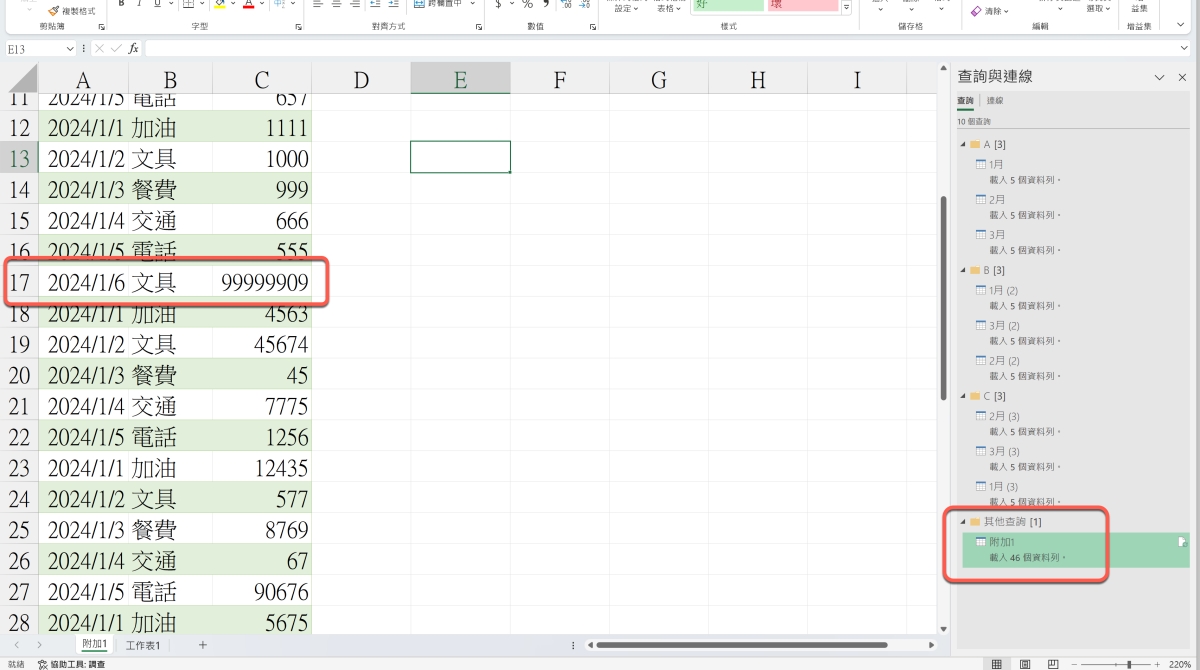Center-align text in the ribbon
This screenshot has height=670, width=1200.
[x=337, y=5]
